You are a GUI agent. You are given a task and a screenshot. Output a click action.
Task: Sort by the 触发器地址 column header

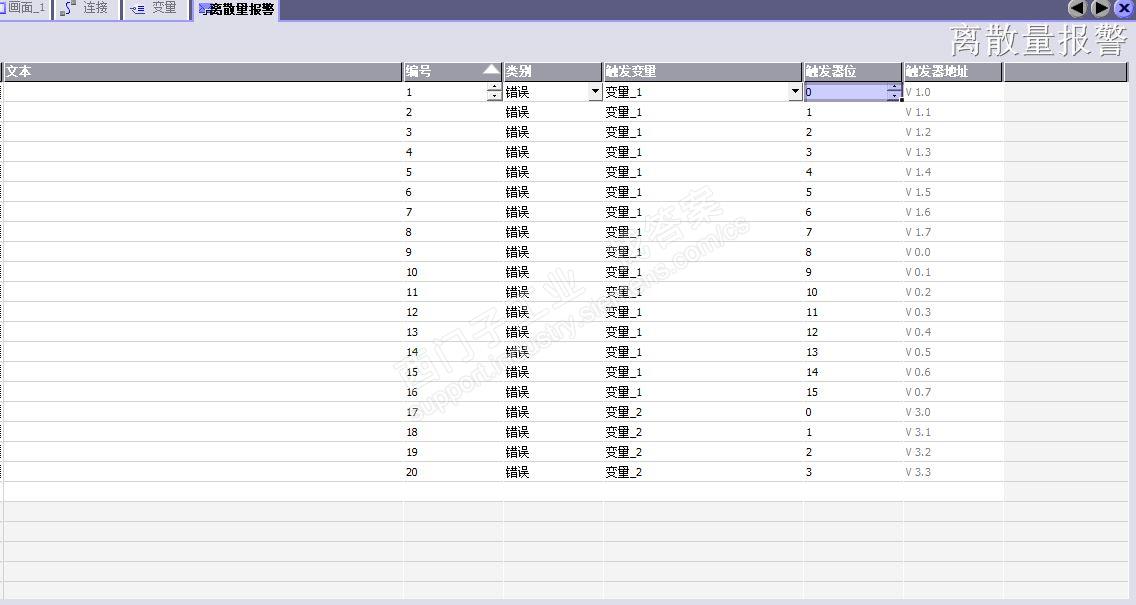click(953, 72)
